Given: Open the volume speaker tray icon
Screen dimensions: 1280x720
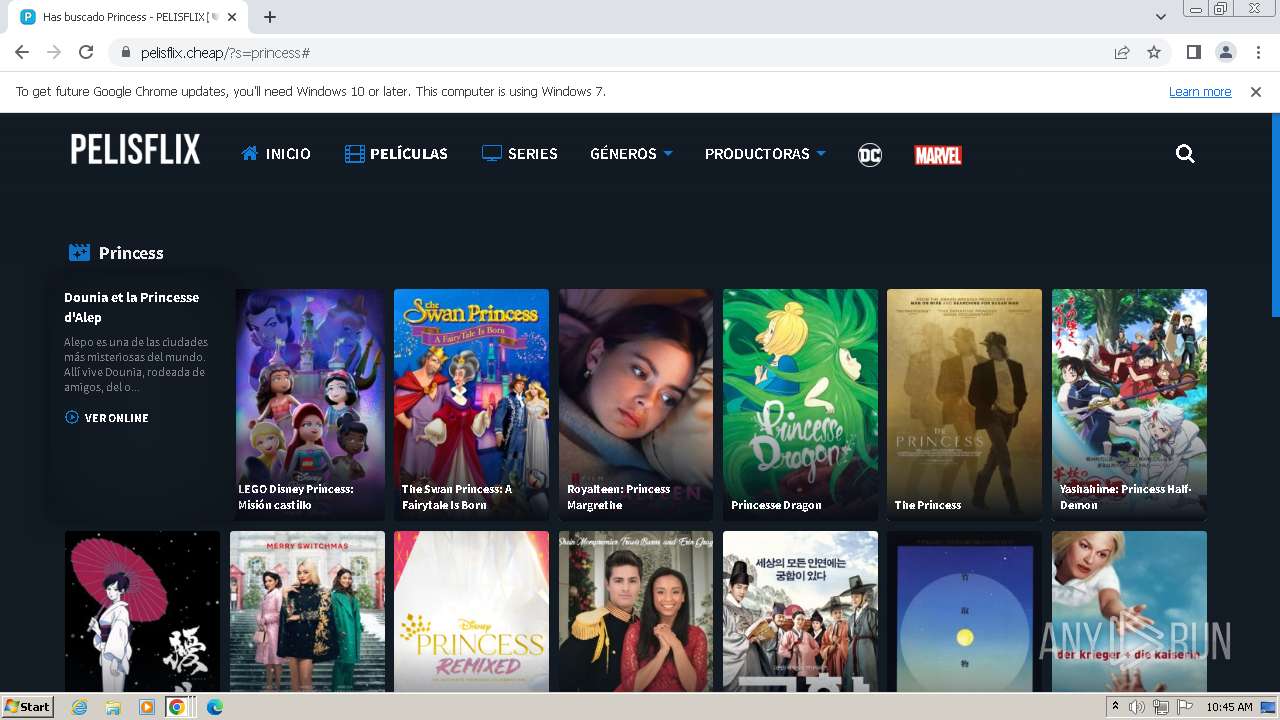Looking at the screenshot, I should (x=1137, y=707).
